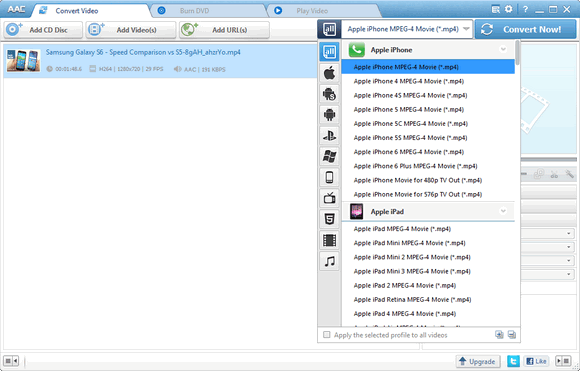The height and width of the screenshot is (371, 580).
Task: Click the manage profiles icon in dropdown footer
Action: (512, 335)
